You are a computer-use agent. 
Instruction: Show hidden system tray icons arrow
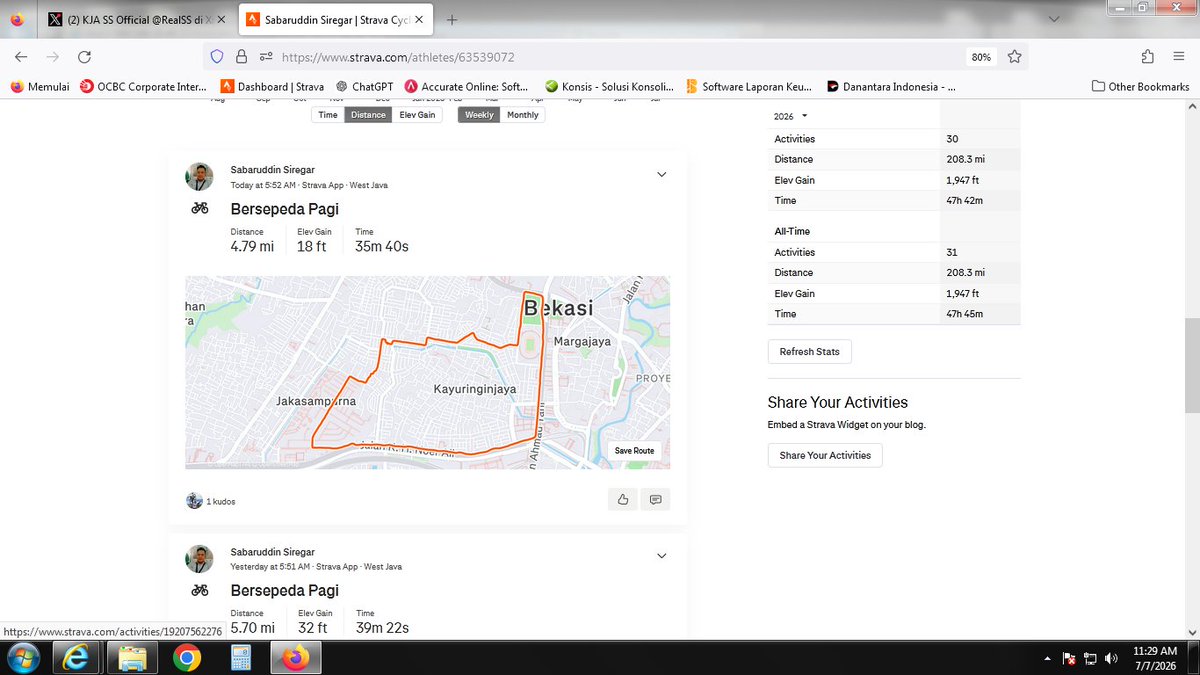click(x=1047, y=658)
